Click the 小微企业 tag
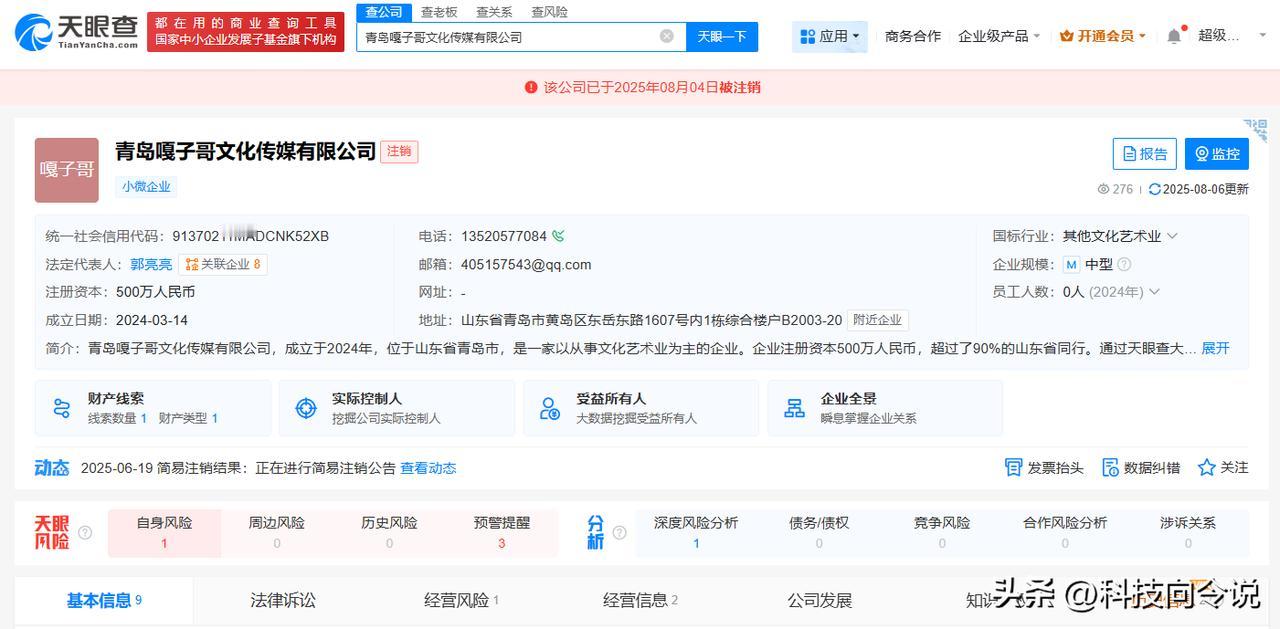Screen dimensions: 1280x629 click(x=146, y=186)
